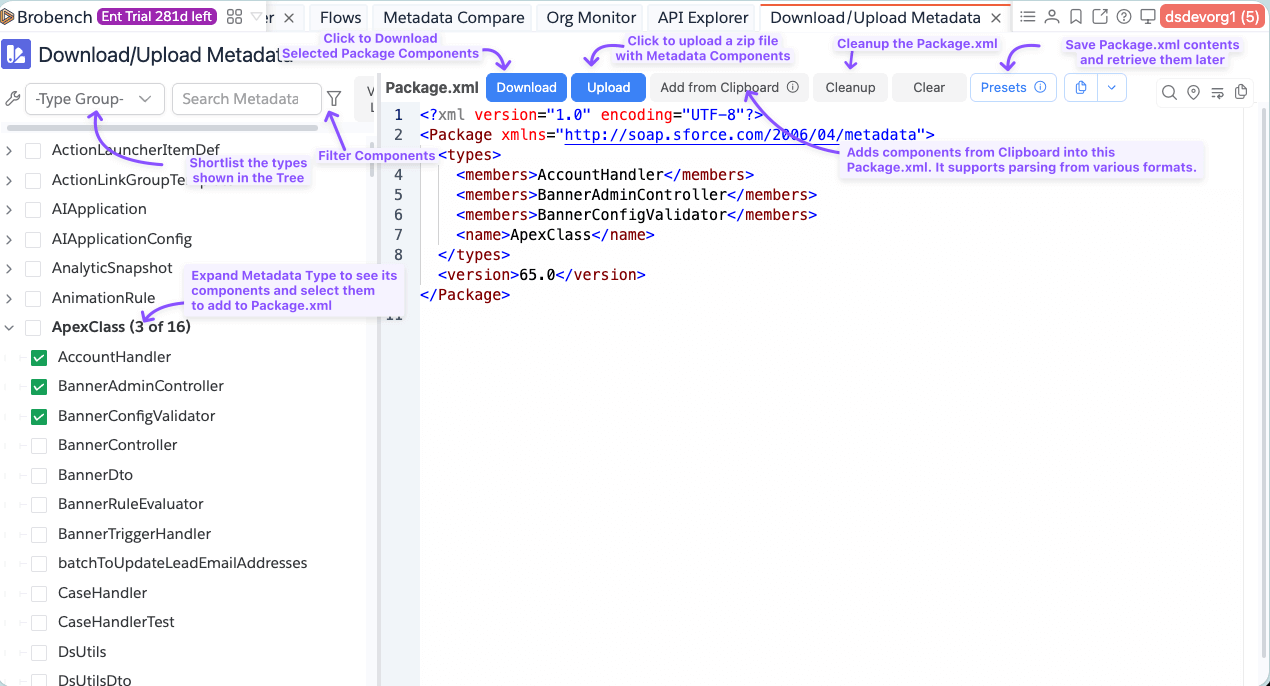This screenshot has height=686, width=1270.
Task: Collapse the ApexClass tree node
Action: pos(10,327)
